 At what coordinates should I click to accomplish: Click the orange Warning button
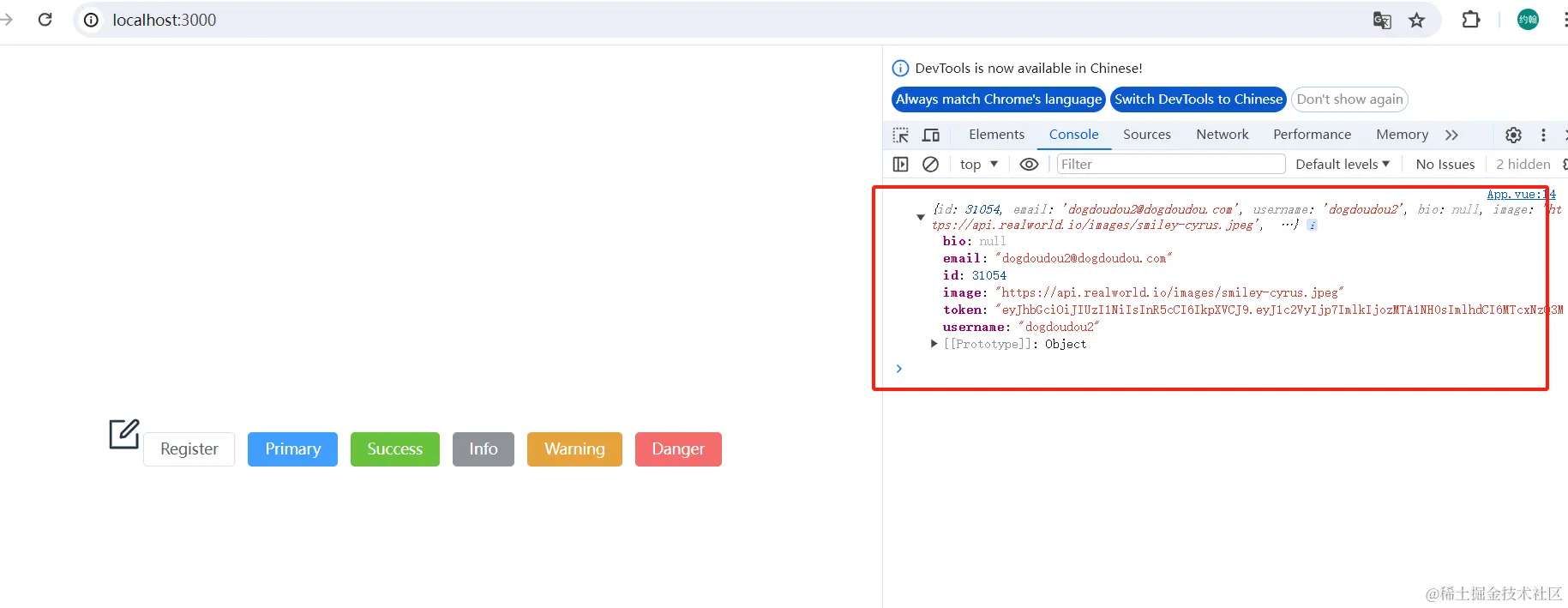pos(574,449)
